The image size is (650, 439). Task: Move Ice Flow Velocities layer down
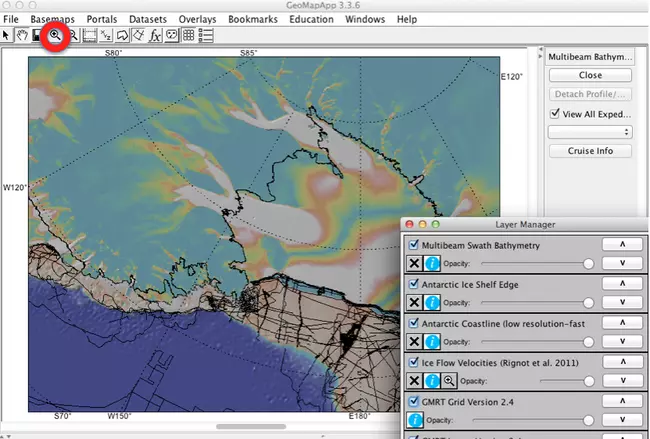621,380
